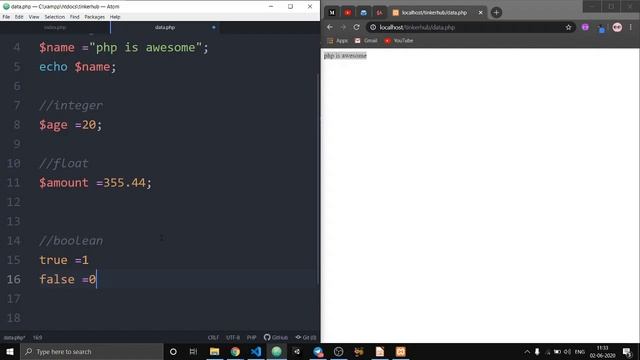Click the true =1 code line
The height and width of the screenshot is (360, 640).
tap(64, 260)
